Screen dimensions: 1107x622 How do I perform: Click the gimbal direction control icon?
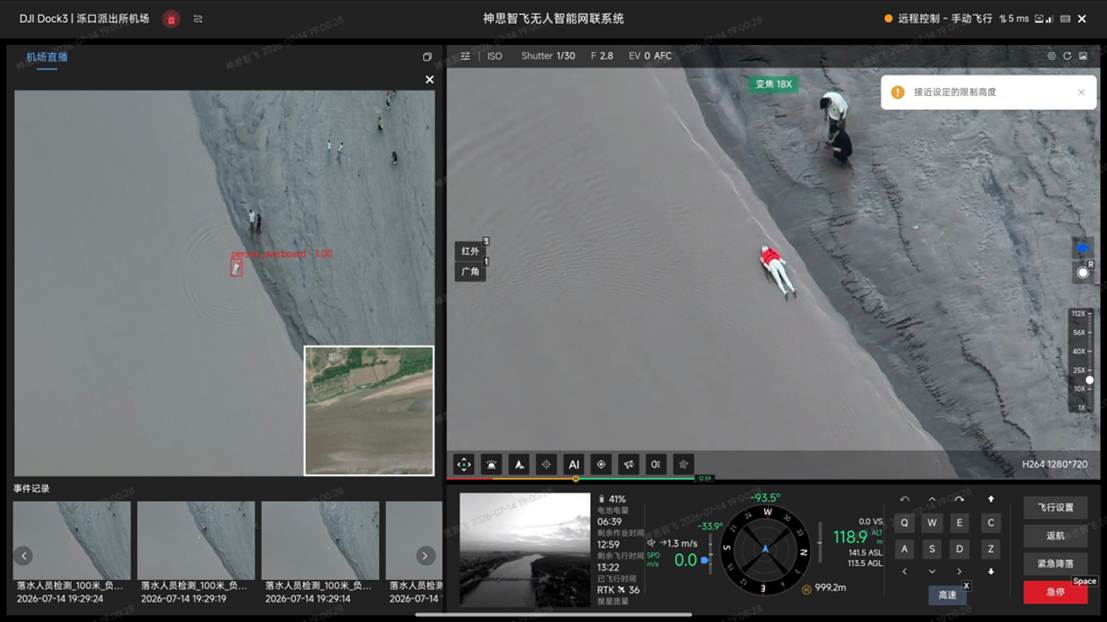[x=464, y=465]
